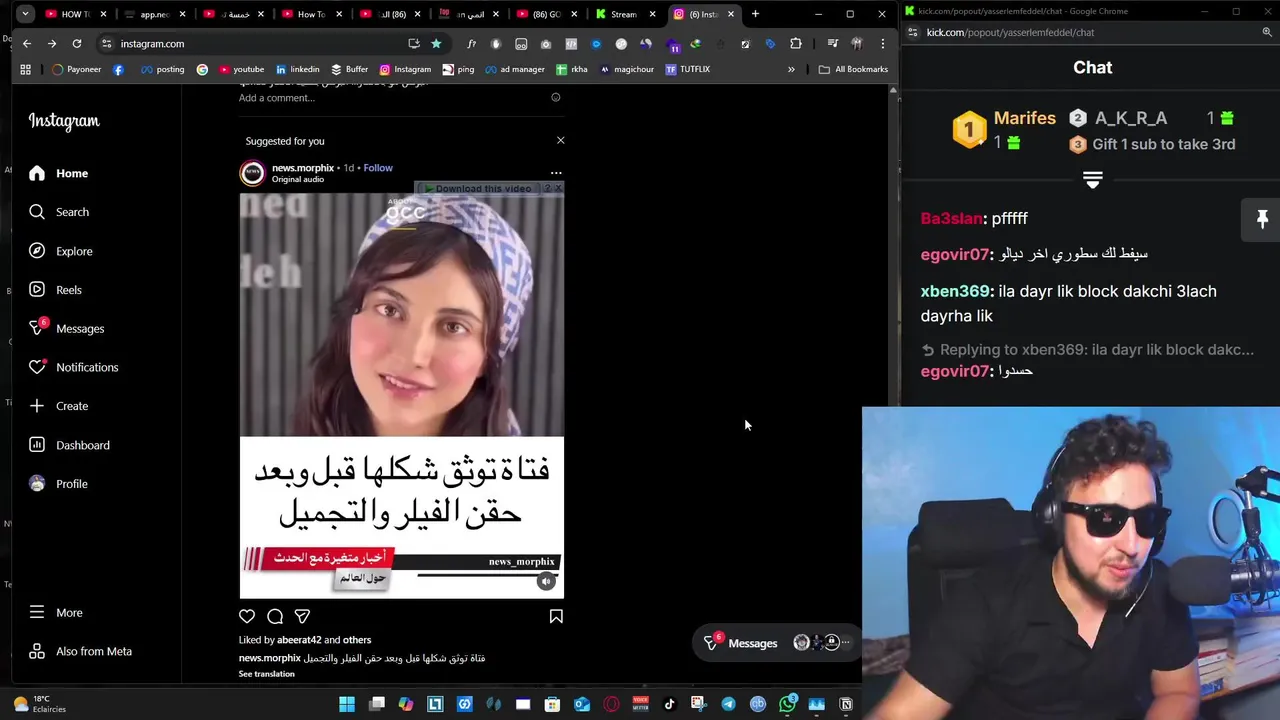Screen dimensions: 1280x720
Task: Open the Chrome apps grid icon
Action: tap(25, 69)
